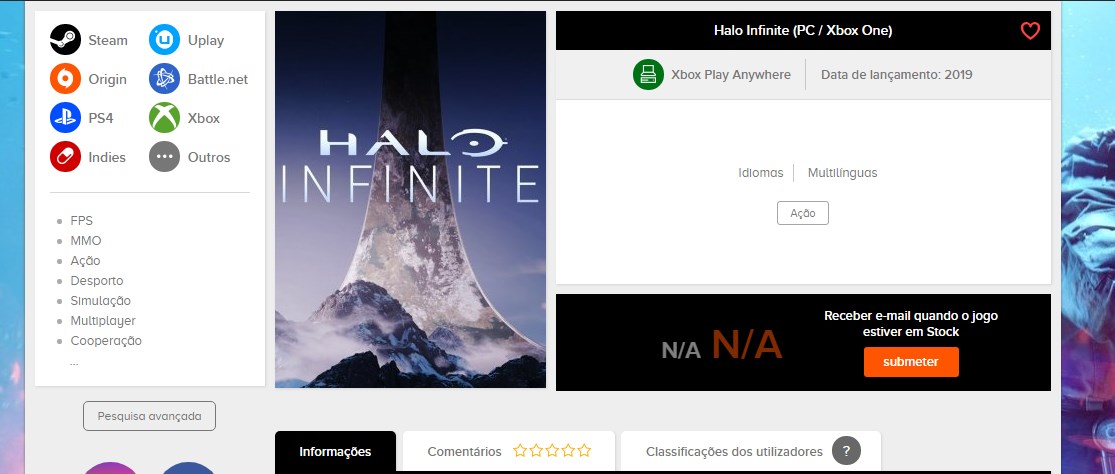This screenshot has width=1115, height=474.
Task: Open the Battle.net platform icon
Action: 164,79
